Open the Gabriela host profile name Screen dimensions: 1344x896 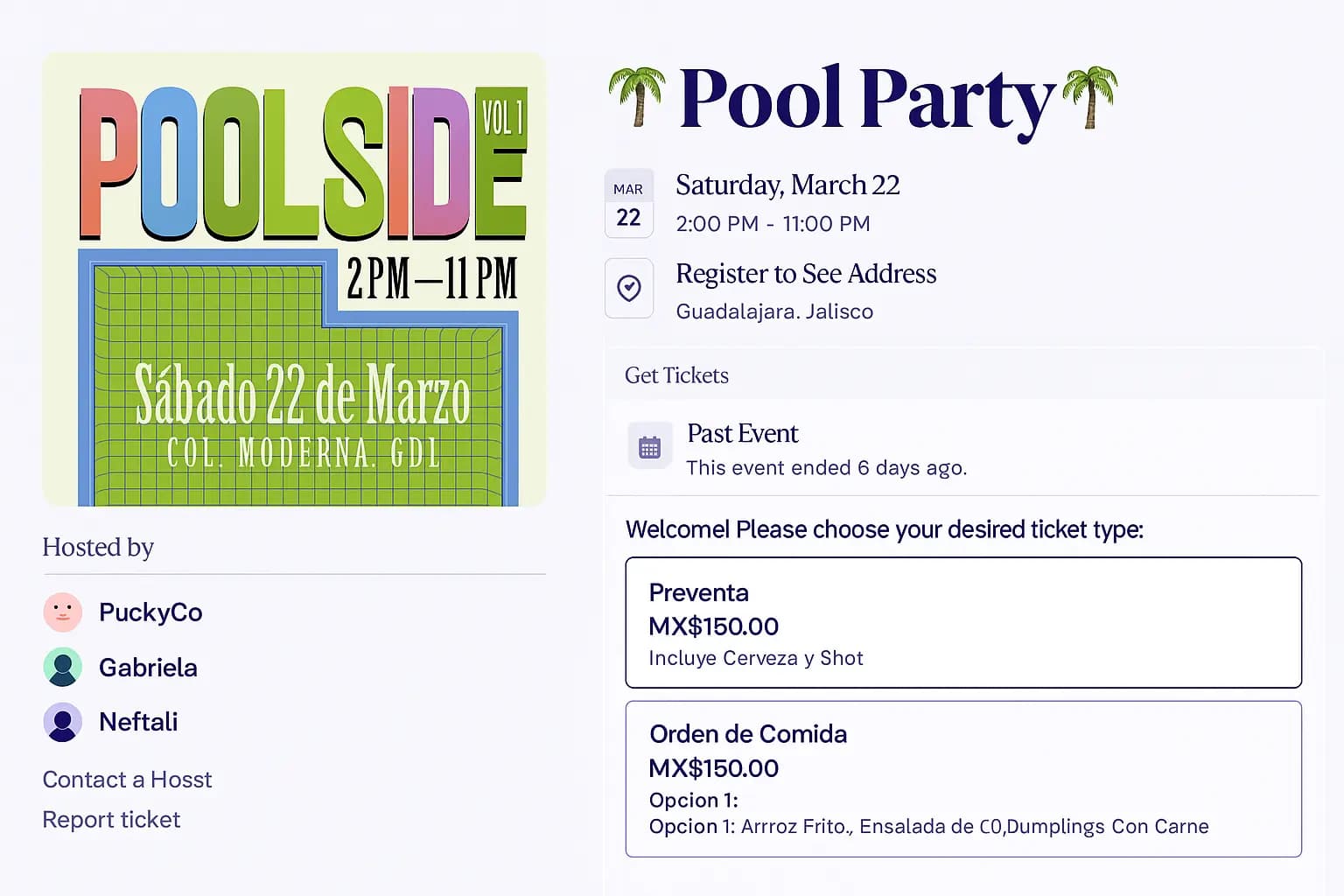148,668
